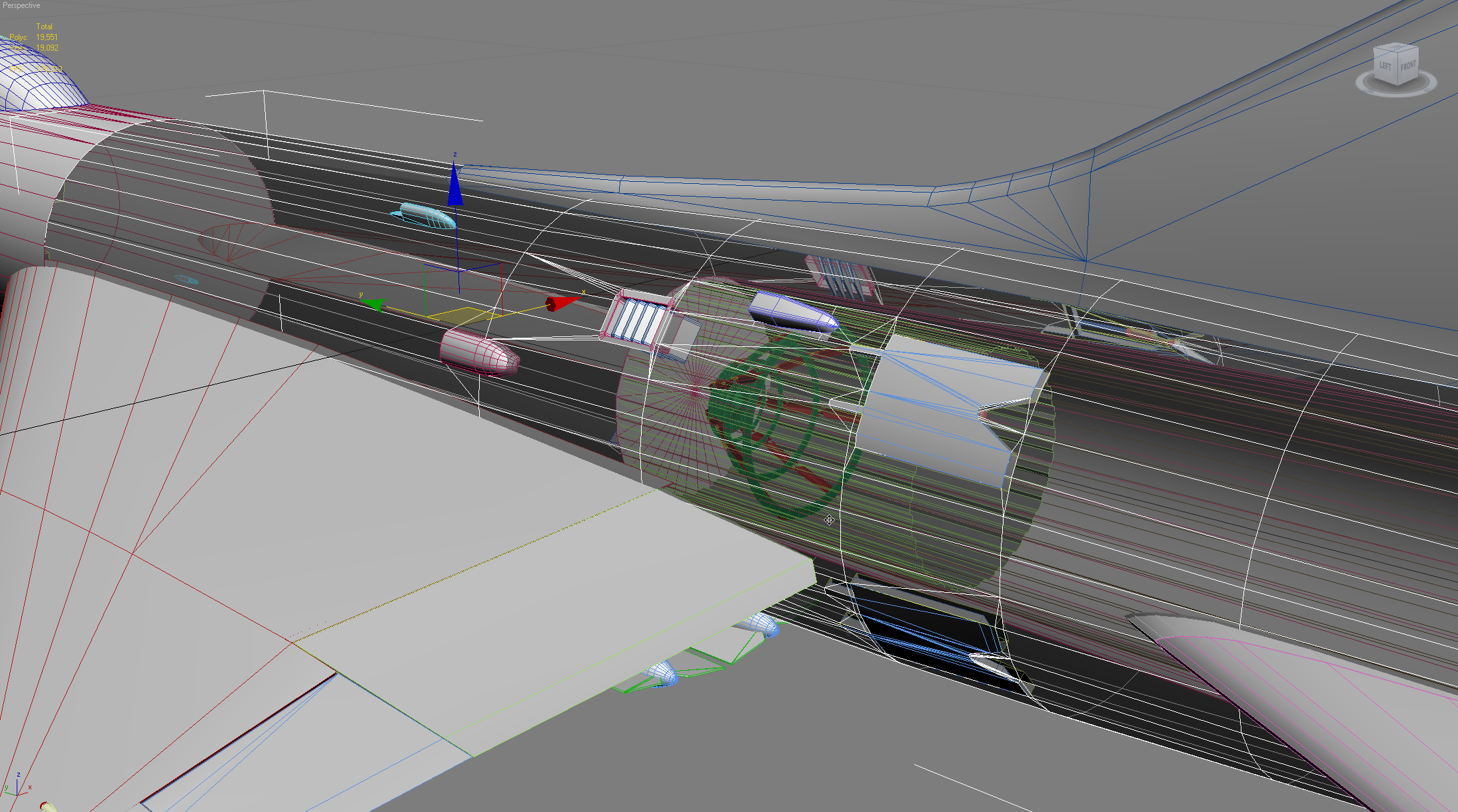
Task: Click the FRONT face of the ViewCube
Action: [1407, 66]
